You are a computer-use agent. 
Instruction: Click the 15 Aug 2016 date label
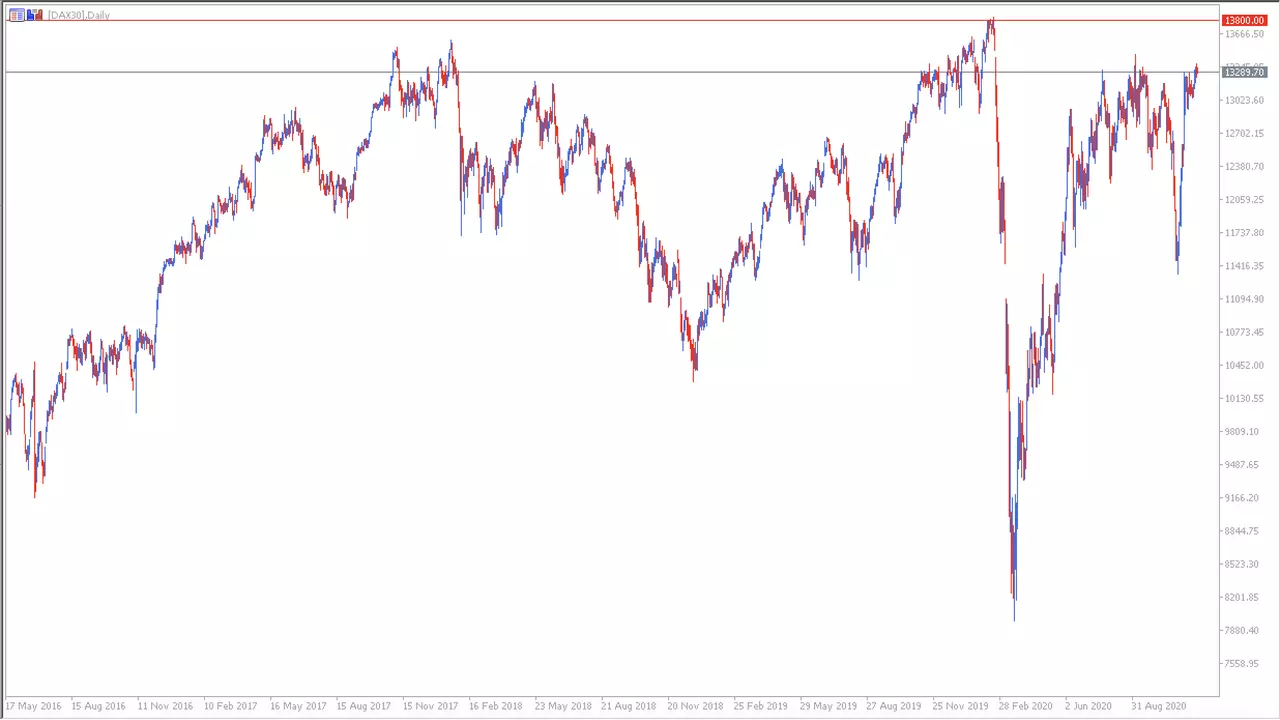pos(99,706)
